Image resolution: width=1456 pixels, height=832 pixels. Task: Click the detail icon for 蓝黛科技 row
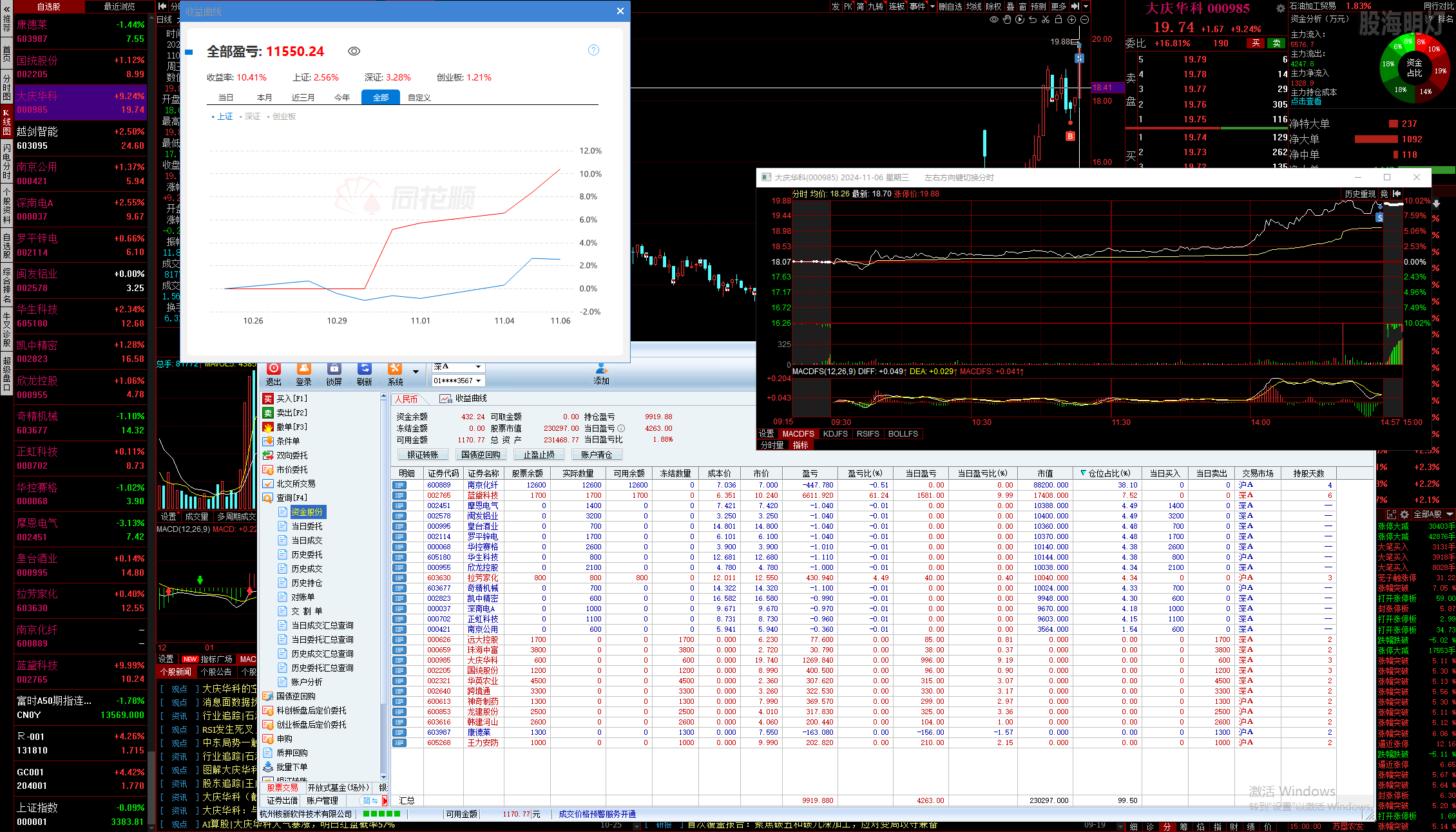coord(400,495)
